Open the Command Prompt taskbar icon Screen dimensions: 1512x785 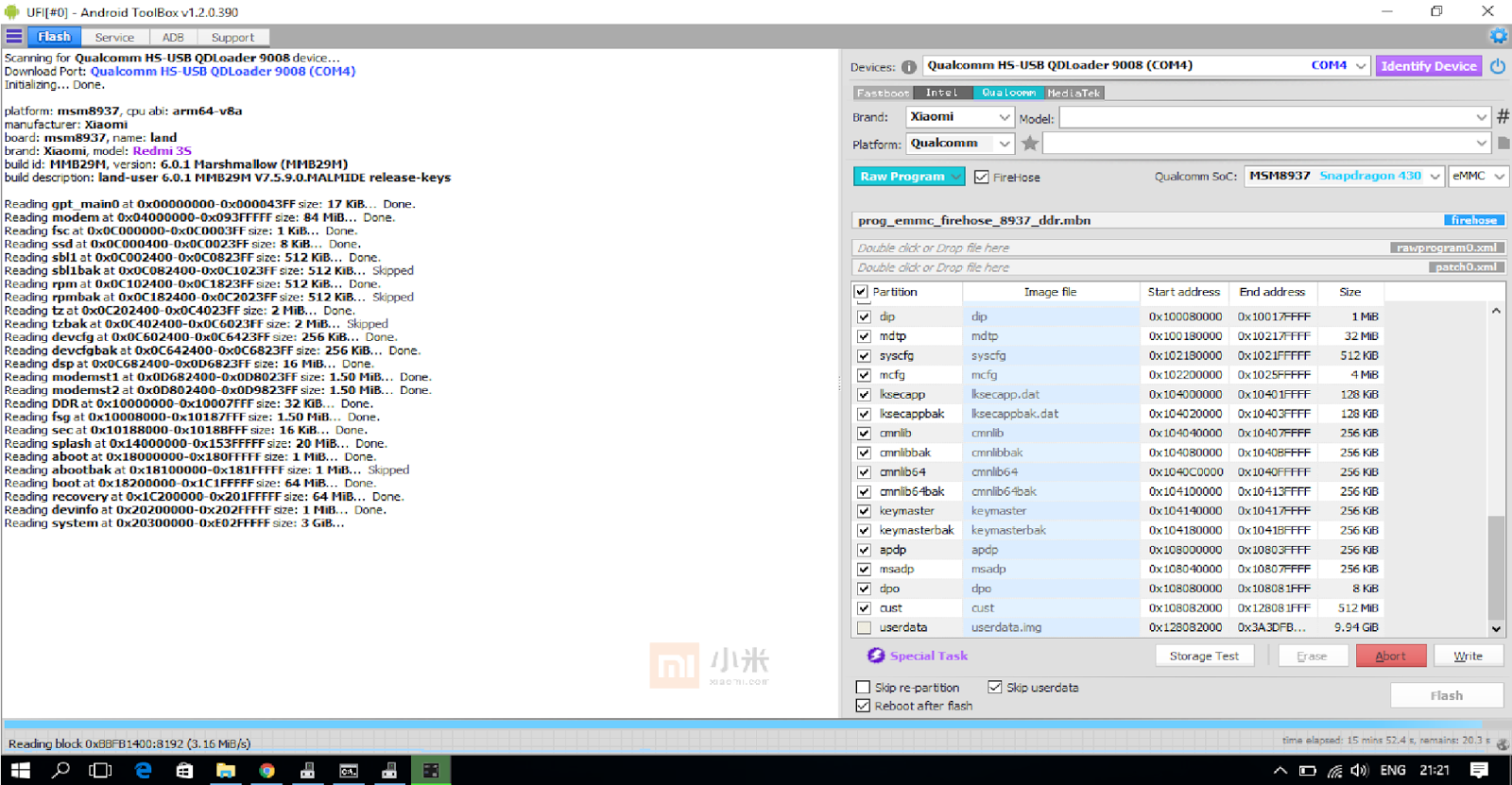349,771
